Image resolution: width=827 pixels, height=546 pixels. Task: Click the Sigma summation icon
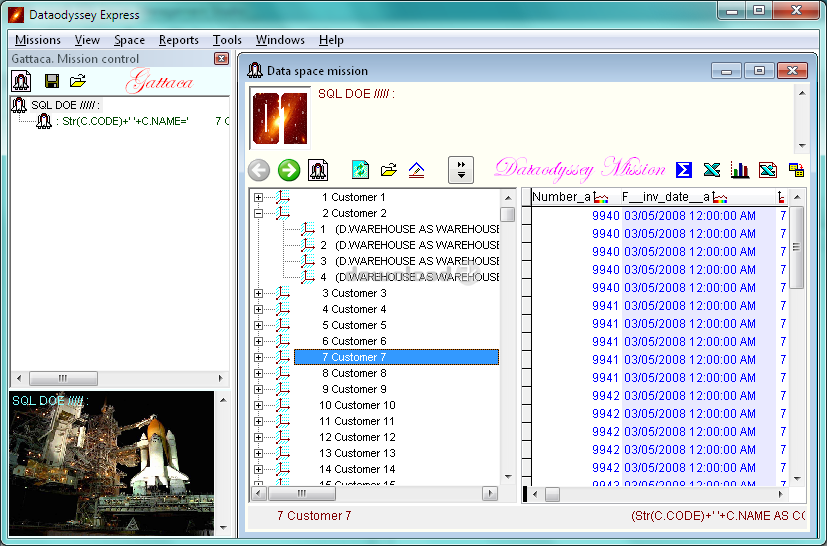[x=684, y=169]
